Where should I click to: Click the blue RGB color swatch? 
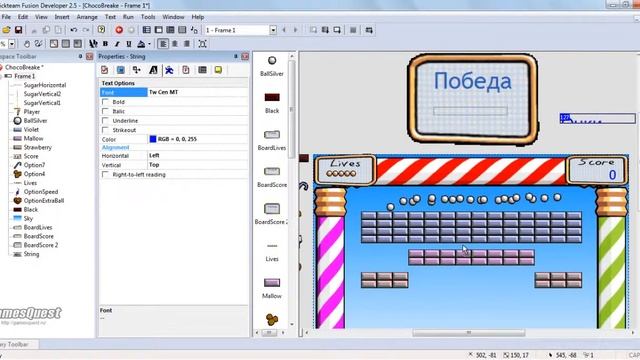click(153, 139)
